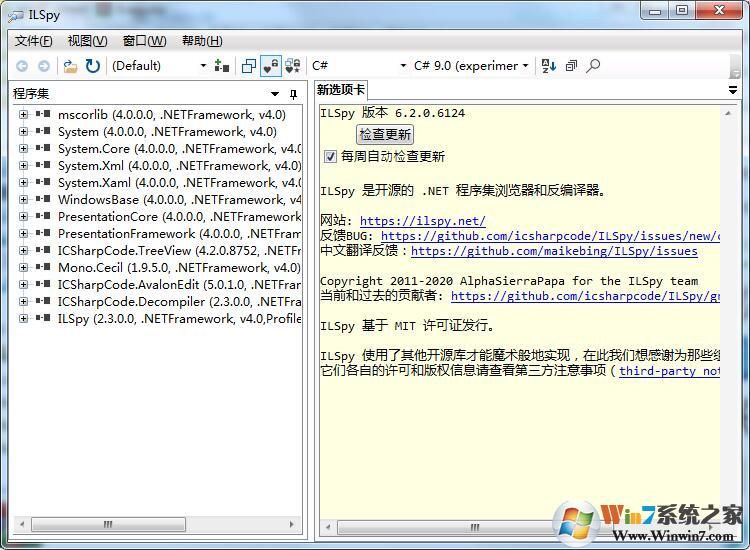Image resolution: width=750 pixels, height=550 pixels.
Task: Open the 程序集 panel options arrow
Action: tap(275, 94)
